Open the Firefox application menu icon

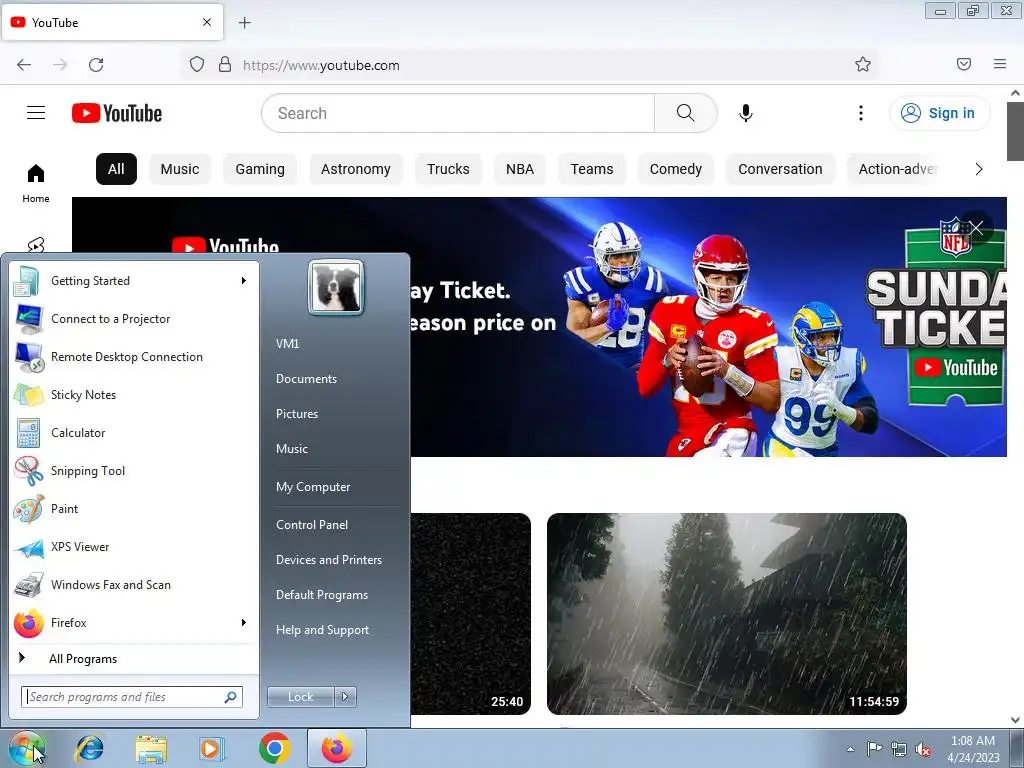[x=999, y=64]
